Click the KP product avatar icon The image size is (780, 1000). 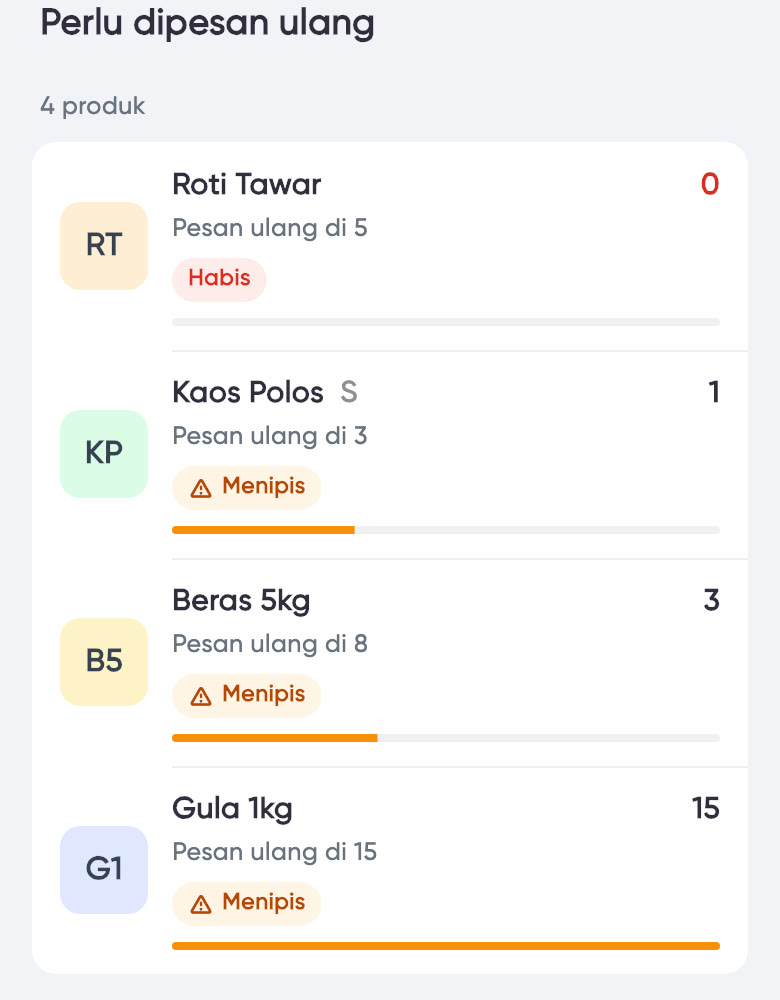coord(104,454)
